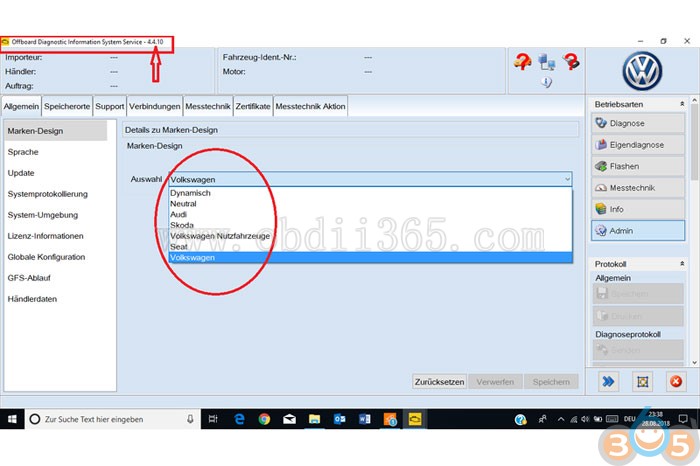Click the red question mark help icon
The width and height of the screenshot is (700, 466).
pos(571,61)
